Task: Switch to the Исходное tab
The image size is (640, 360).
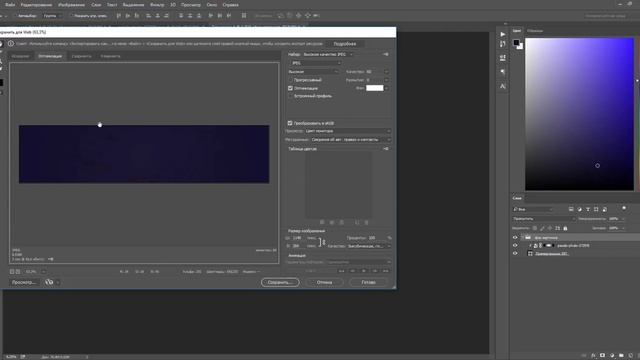Action: pos(20,56)
